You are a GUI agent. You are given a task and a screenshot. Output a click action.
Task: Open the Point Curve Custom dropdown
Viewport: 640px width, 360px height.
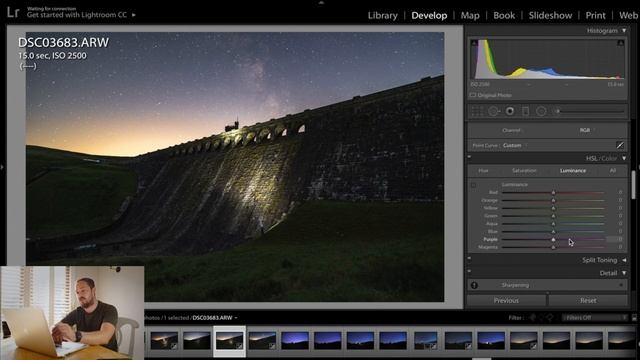point(514,145)
